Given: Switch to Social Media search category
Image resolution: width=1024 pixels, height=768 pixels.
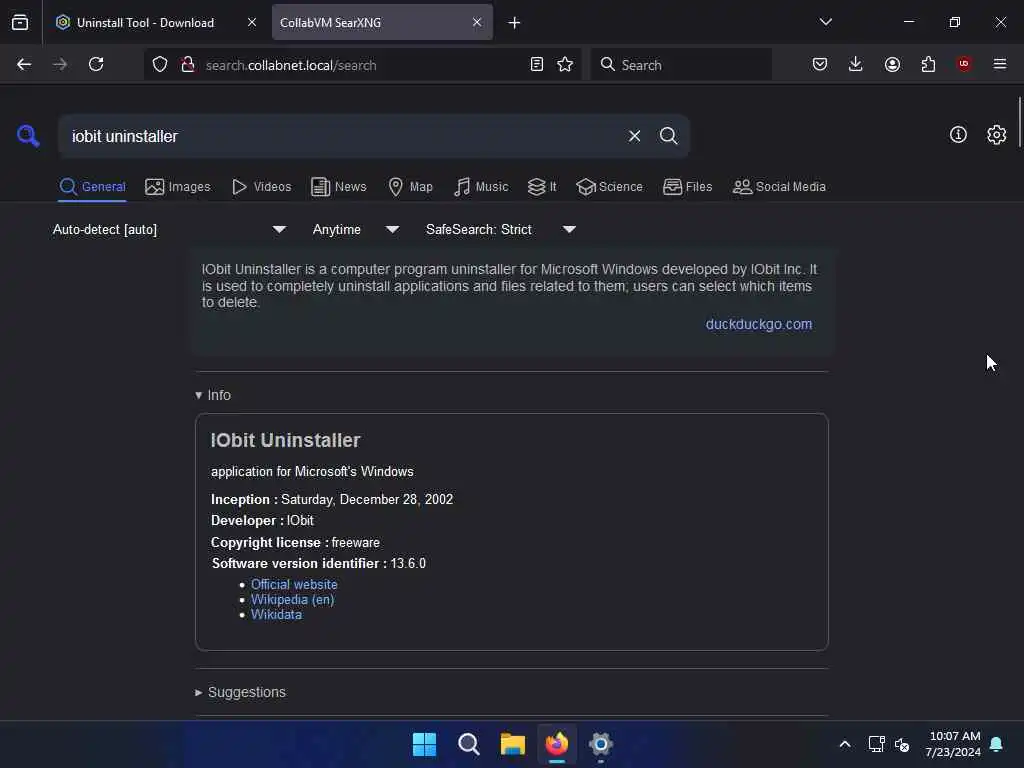Looking at the screenshot, I should point(779,187).
